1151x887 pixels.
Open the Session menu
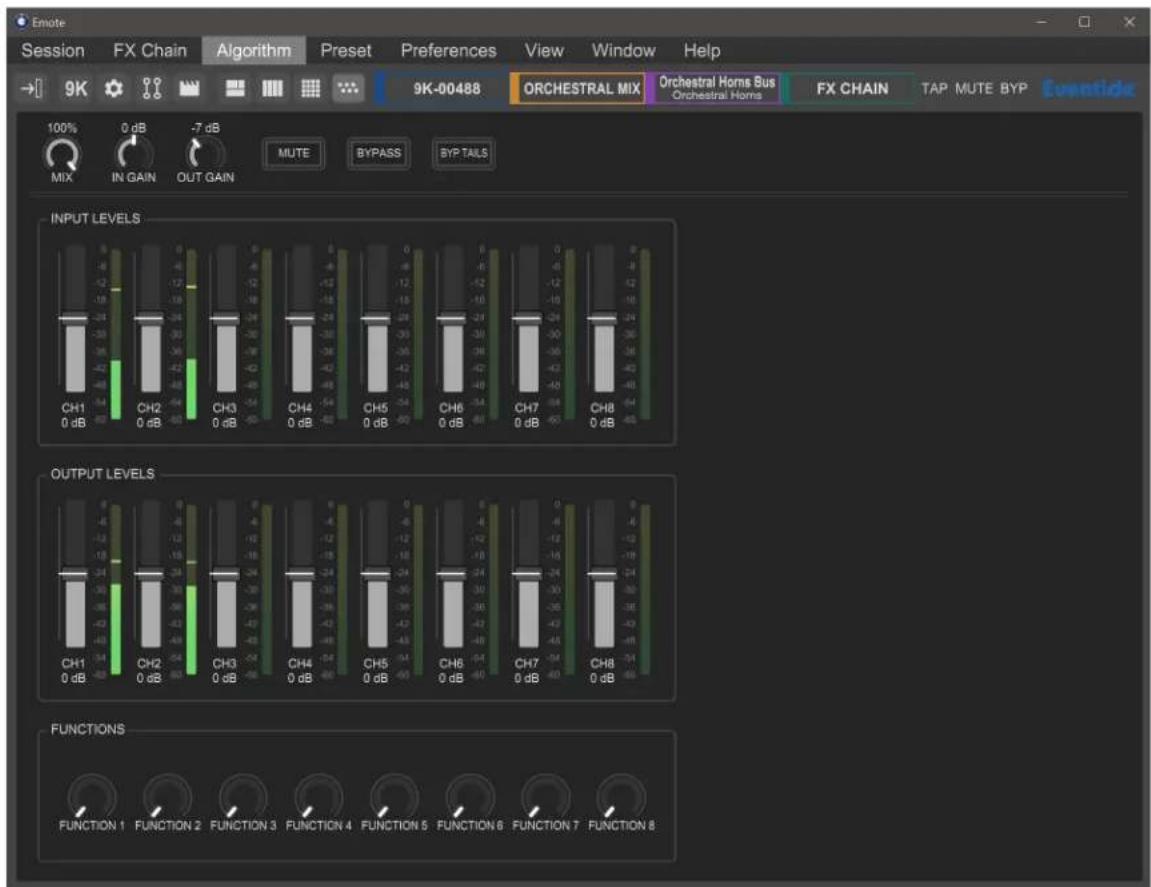53,51
